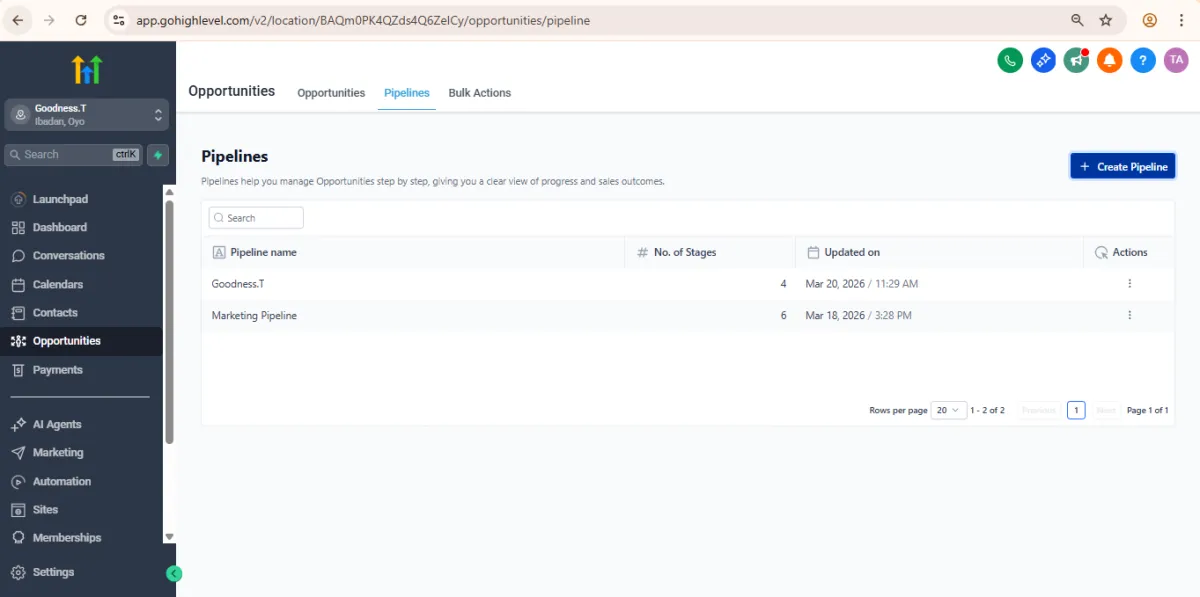Open the Marketing Pipeline row

[x=688, y=315]
